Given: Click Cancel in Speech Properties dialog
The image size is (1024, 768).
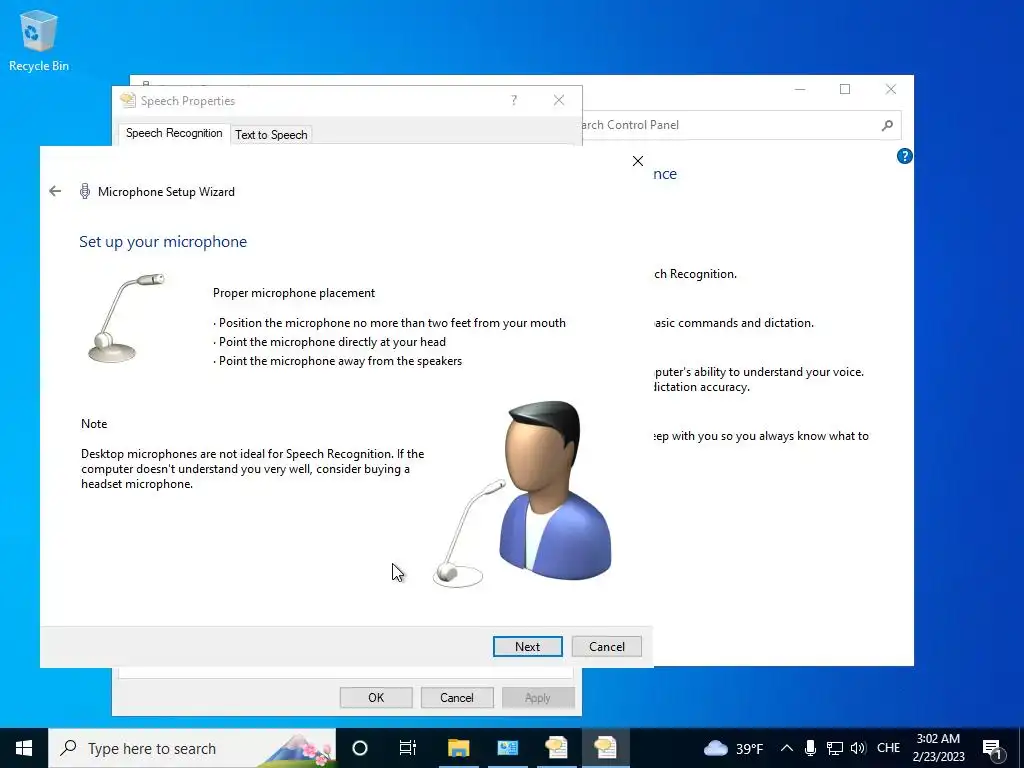Looking at the screenshot, I should tap(456, 697).
